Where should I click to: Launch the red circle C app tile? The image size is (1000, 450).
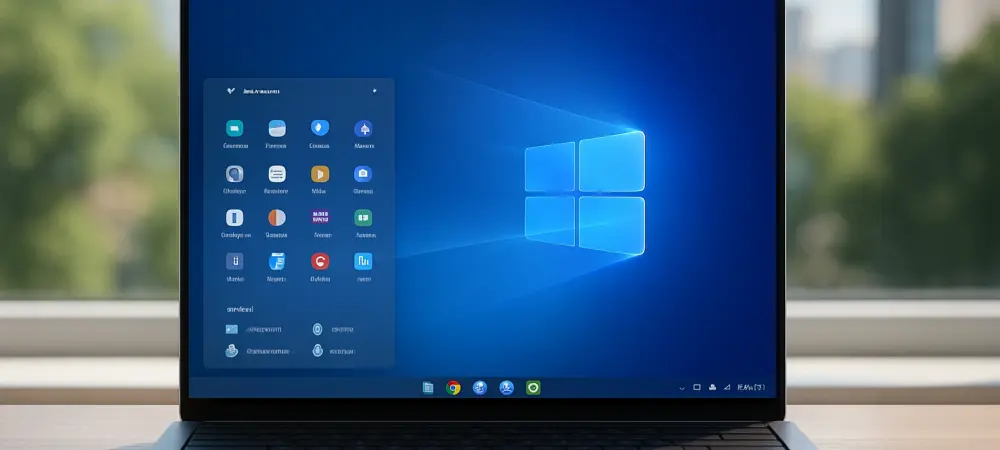click(320, 261)
